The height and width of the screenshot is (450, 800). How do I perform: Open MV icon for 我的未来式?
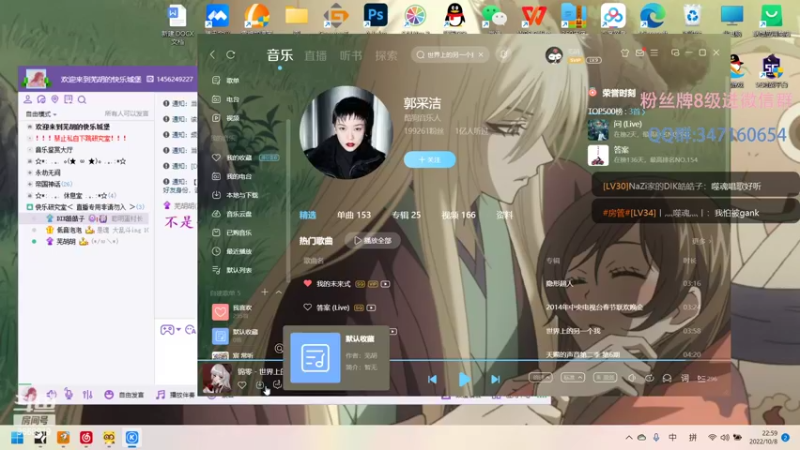pos(385,284)
